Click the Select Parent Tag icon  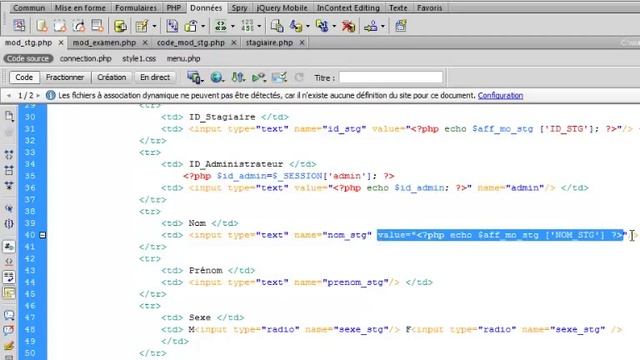pyautogui.click(x=9, y=209)
